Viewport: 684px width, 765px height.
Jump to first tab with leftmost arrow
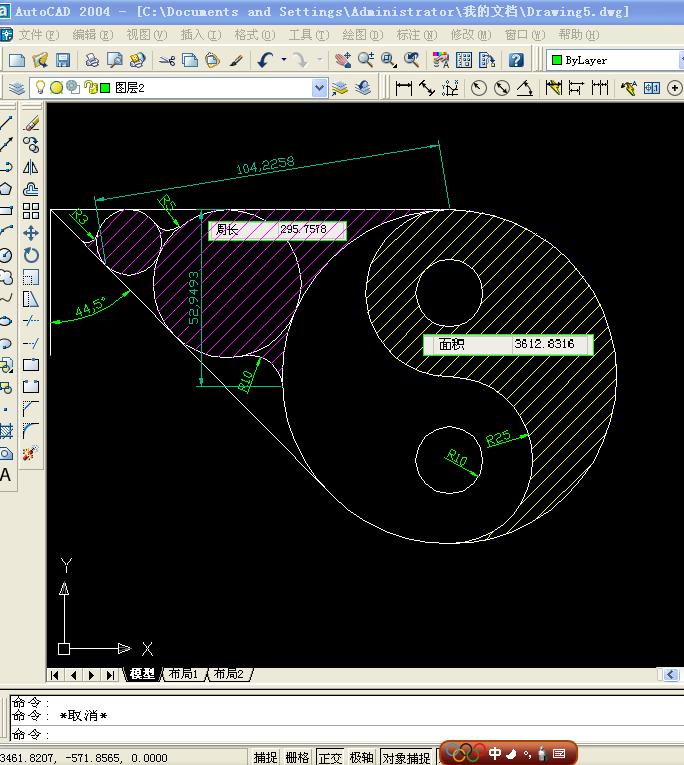coord(55,675)
